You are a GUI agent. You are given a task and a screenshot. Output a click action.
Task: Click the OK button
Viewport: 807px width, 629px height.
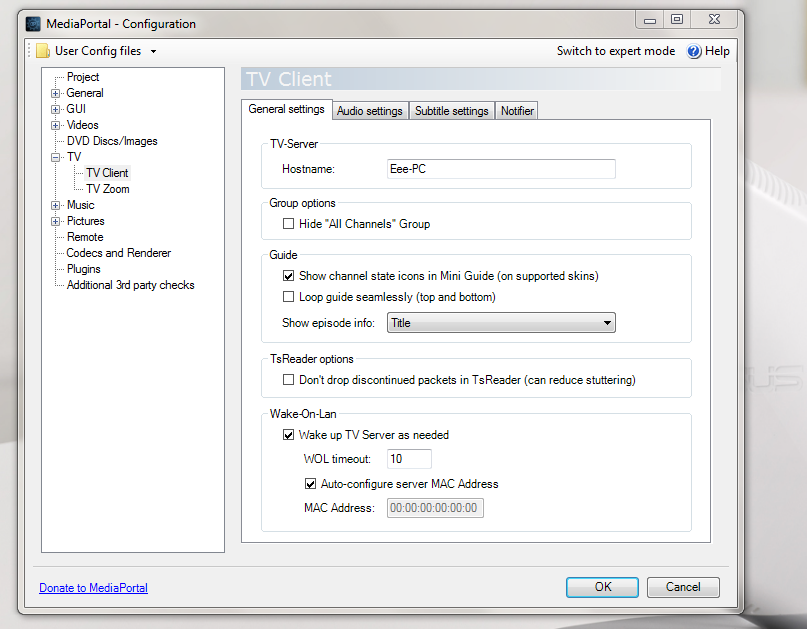(x=602, y=587)
